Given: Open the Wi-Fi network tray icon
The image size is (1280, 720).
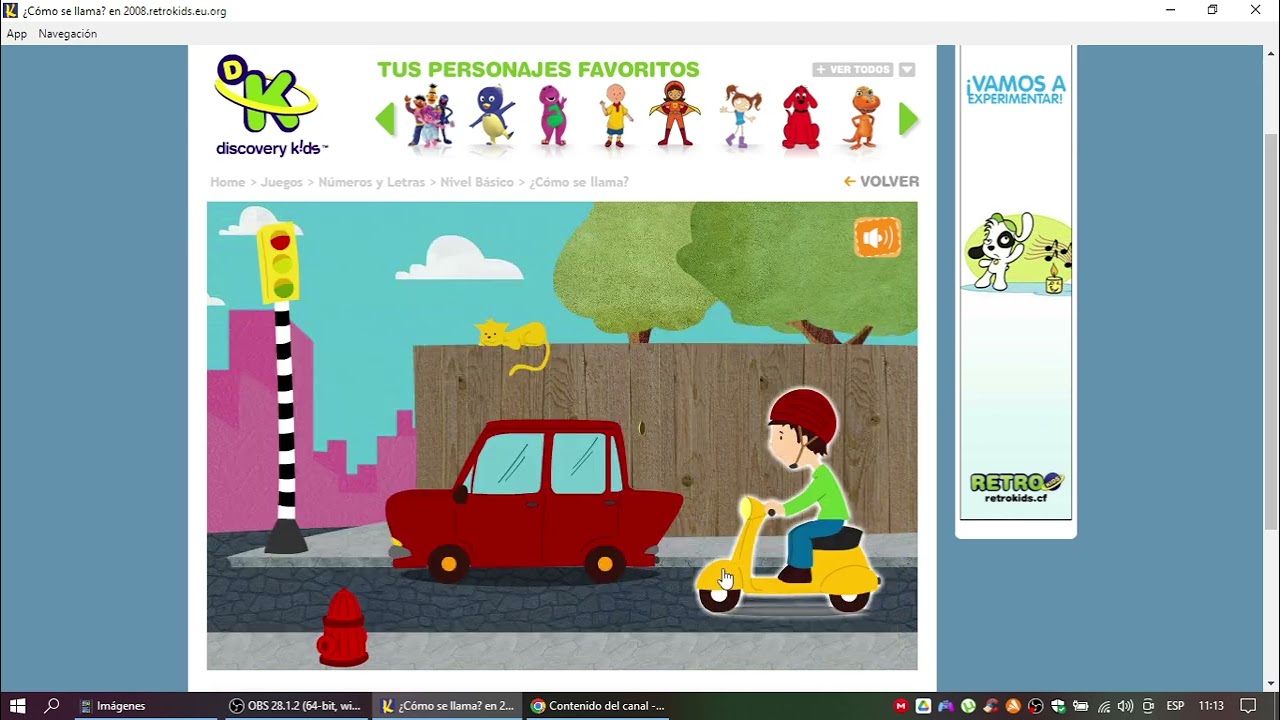Looking at the screenshot, I should [1104, 706].
